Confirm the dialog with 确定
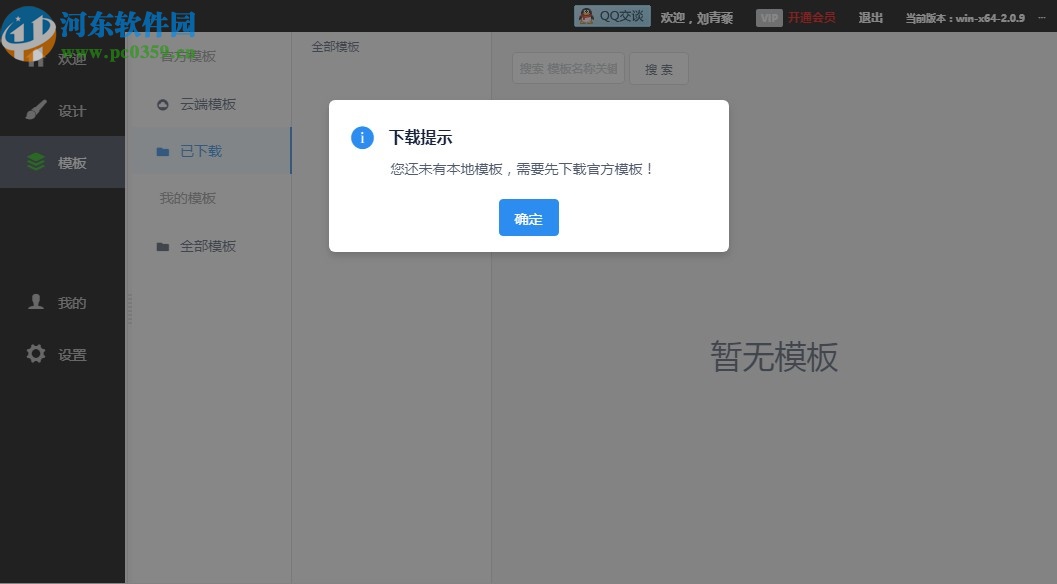Viewport: 1057px width, 584px height. tap(528, 217)
